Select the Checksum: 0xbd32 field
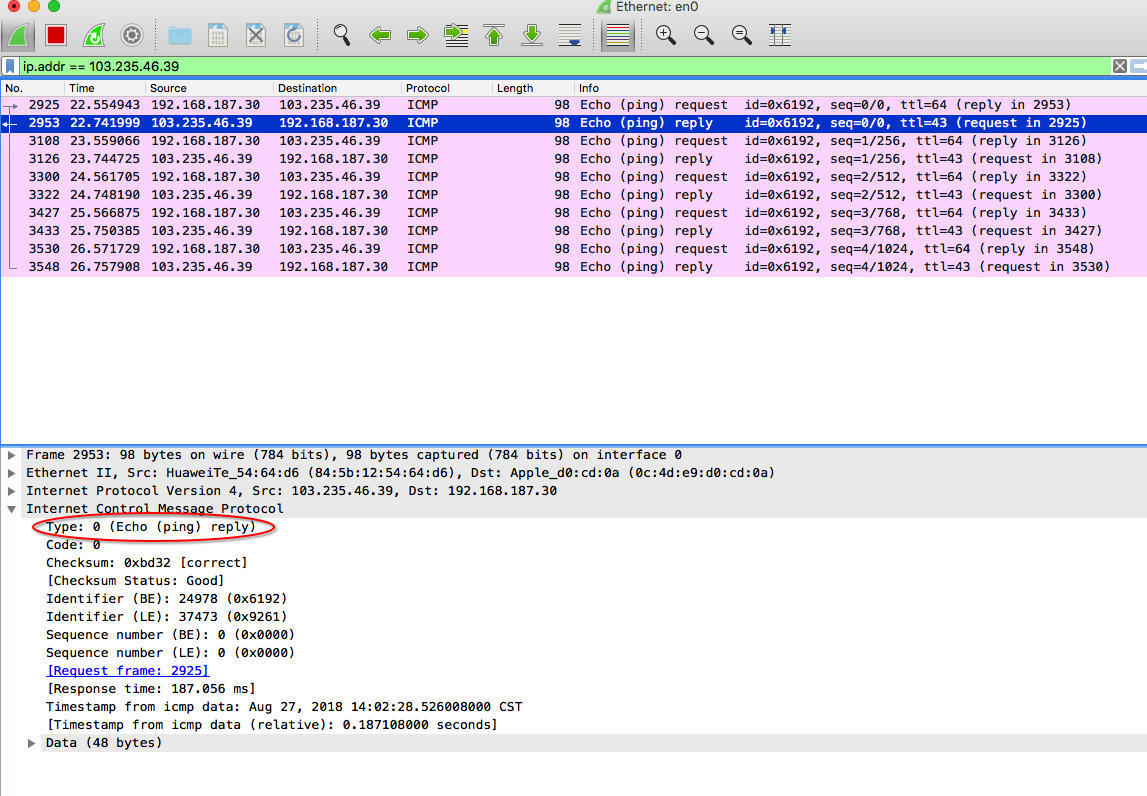Screen dimensions: 1147x796 147,563
